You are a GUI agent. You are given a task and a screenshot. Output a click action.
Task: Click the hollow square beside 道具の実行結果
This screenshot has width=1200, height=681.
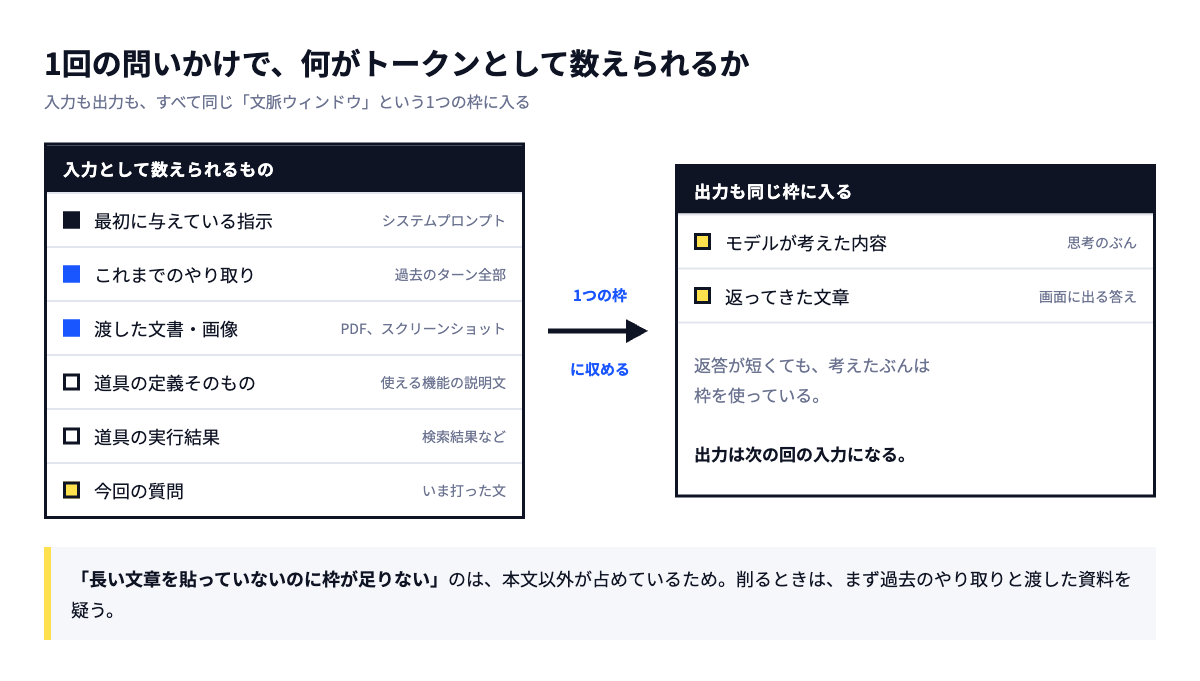tap(72, 436)
